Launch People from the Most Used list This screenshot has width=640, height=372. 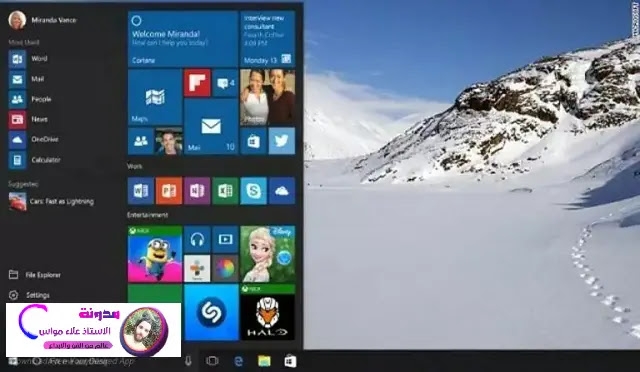(30, 99)
